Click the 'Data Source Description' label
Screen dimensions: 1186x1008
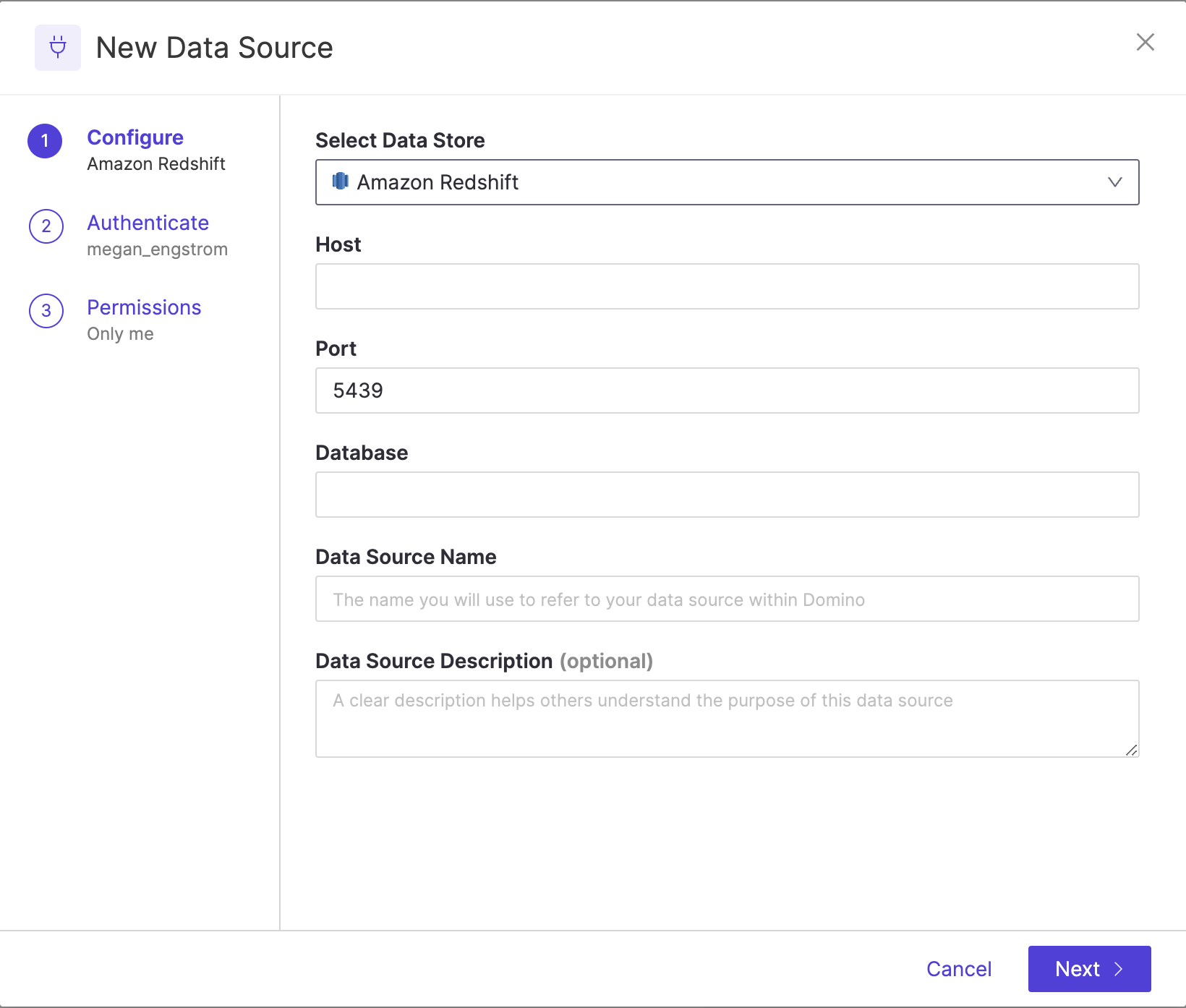click(435, 661)
